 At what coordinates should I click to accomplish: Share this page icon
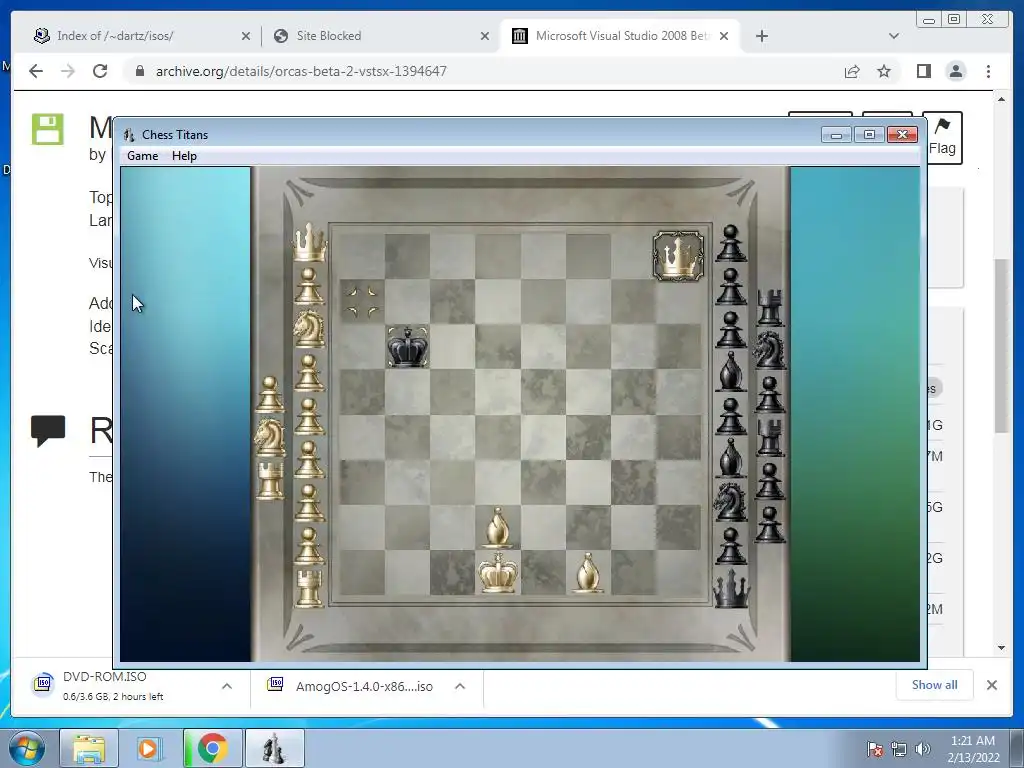click(852, 71)
